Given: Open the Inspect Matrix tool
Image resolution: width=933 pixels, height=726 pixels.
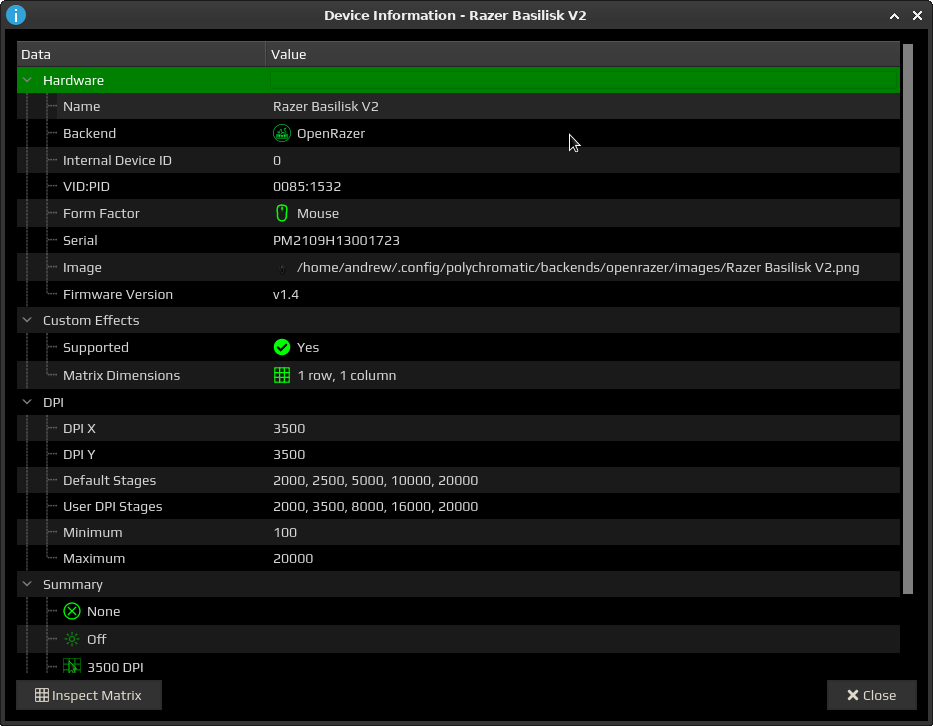Looking at the screenshot, I should 88,695.
